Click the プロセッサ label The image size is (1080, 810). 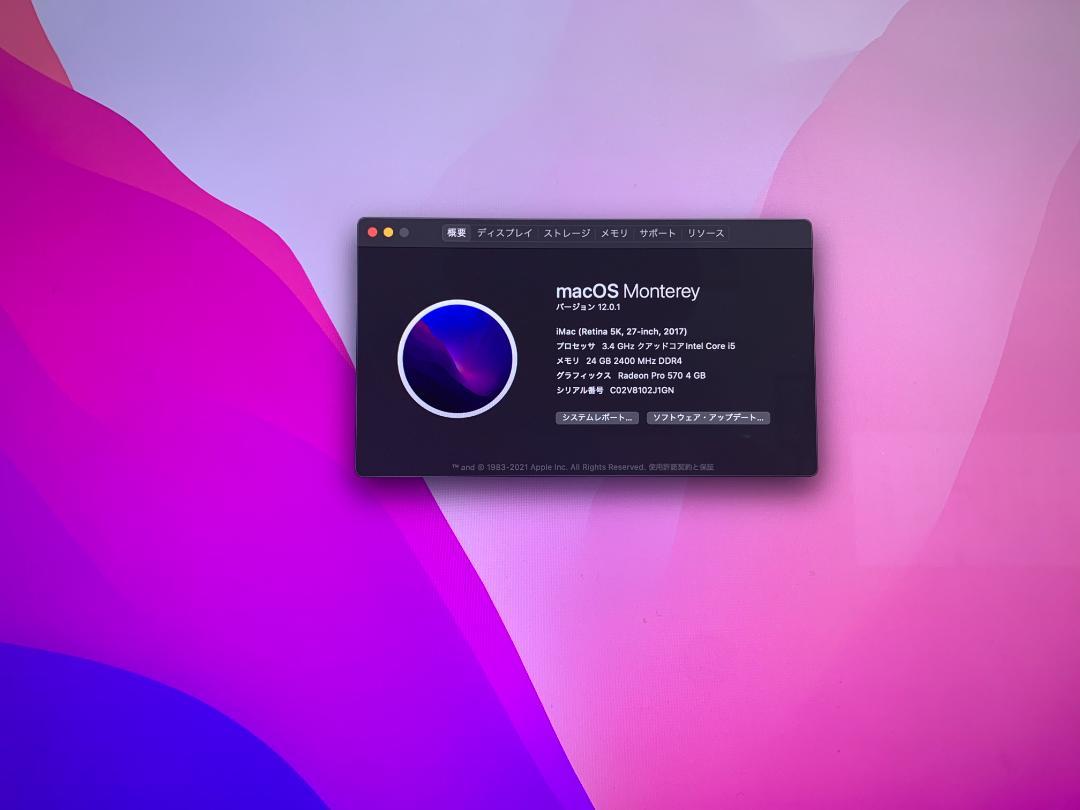click(576, 346)
